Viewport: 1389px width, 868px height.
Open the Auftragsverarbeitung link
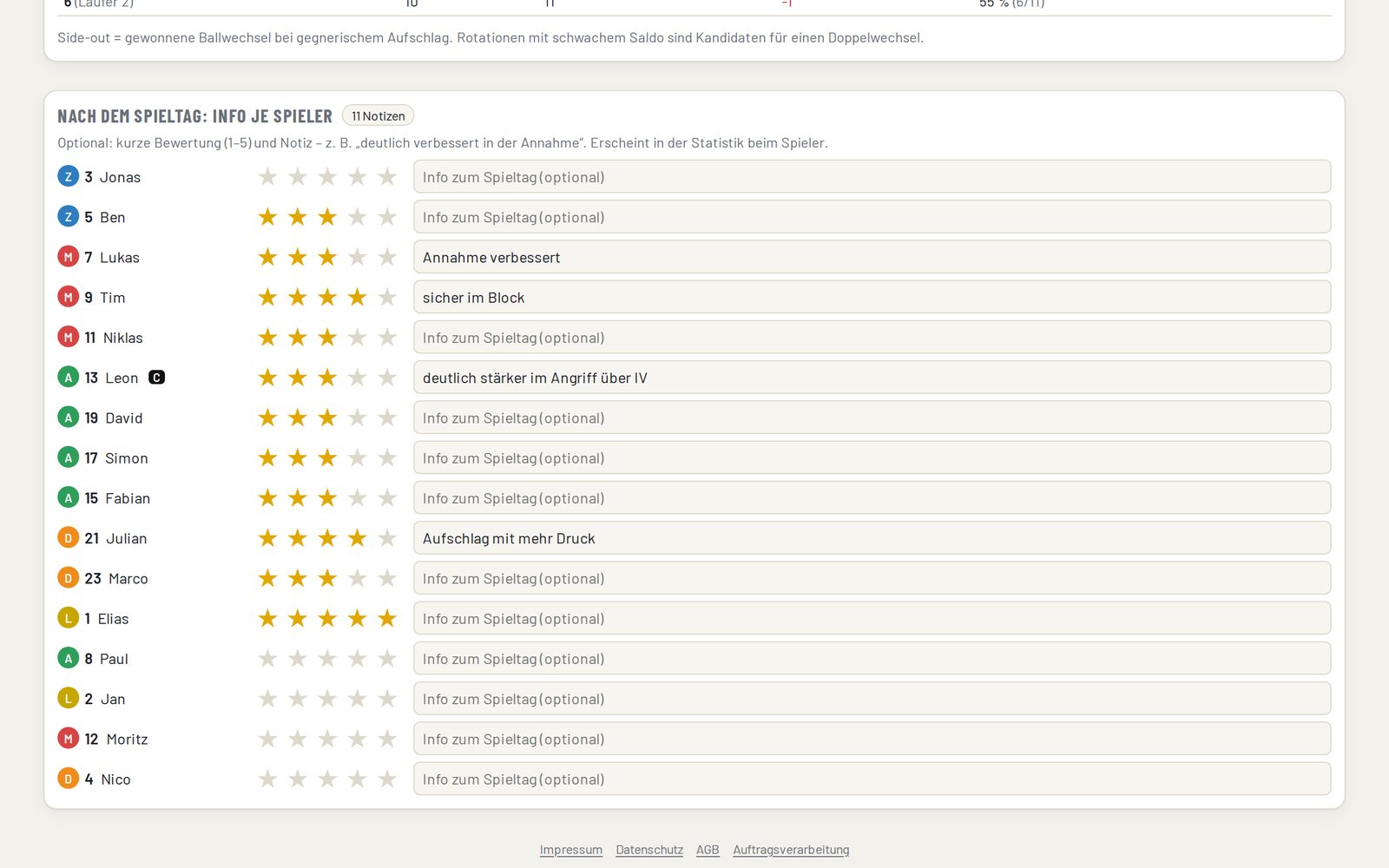point(791,850)
